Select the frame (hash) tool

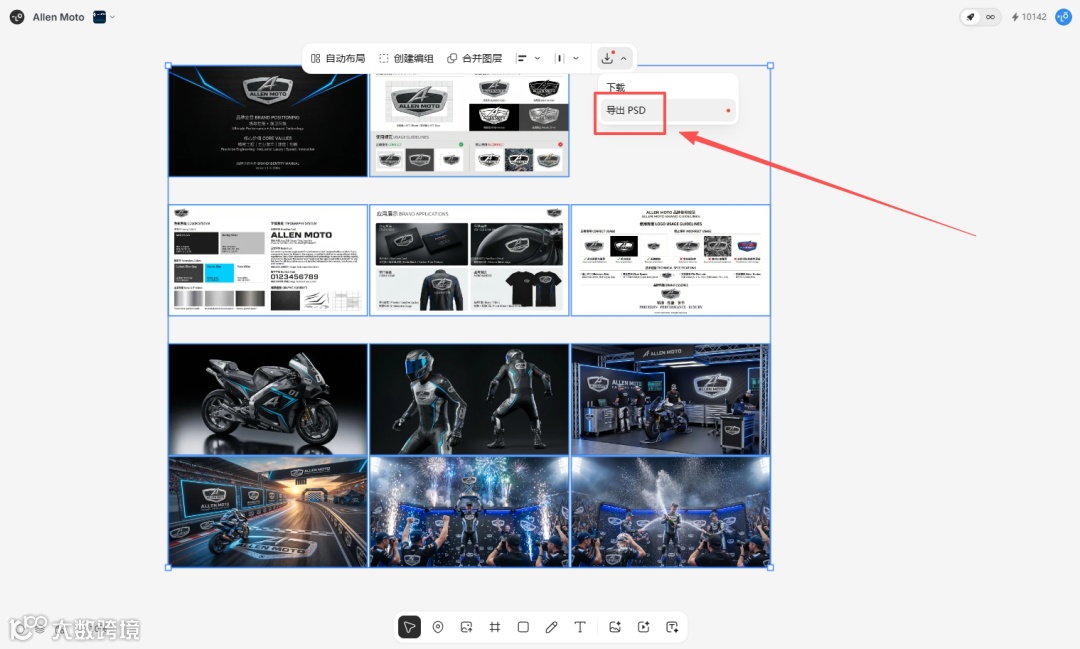pos(495,627)
